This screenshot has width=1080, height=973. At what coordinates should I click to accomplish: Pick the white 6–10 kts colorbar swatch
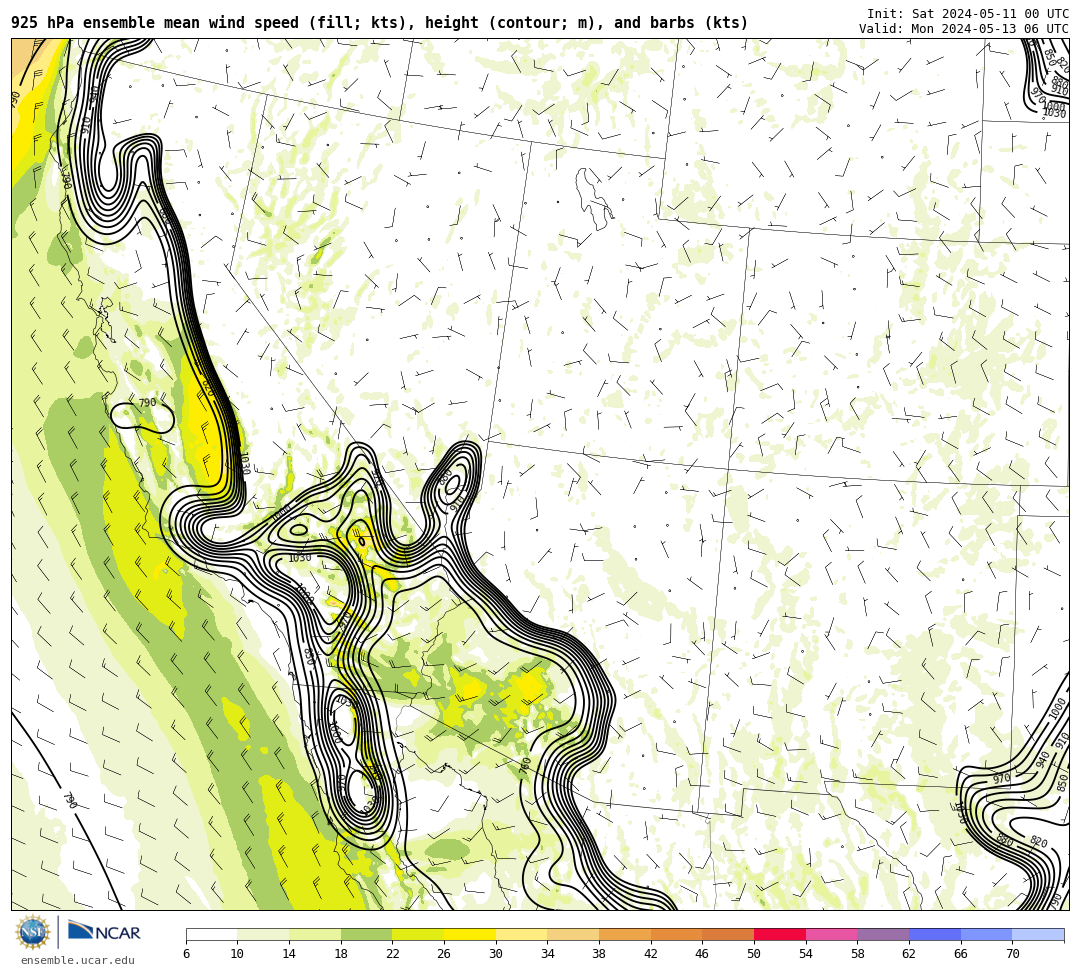[x=211, y=934]
